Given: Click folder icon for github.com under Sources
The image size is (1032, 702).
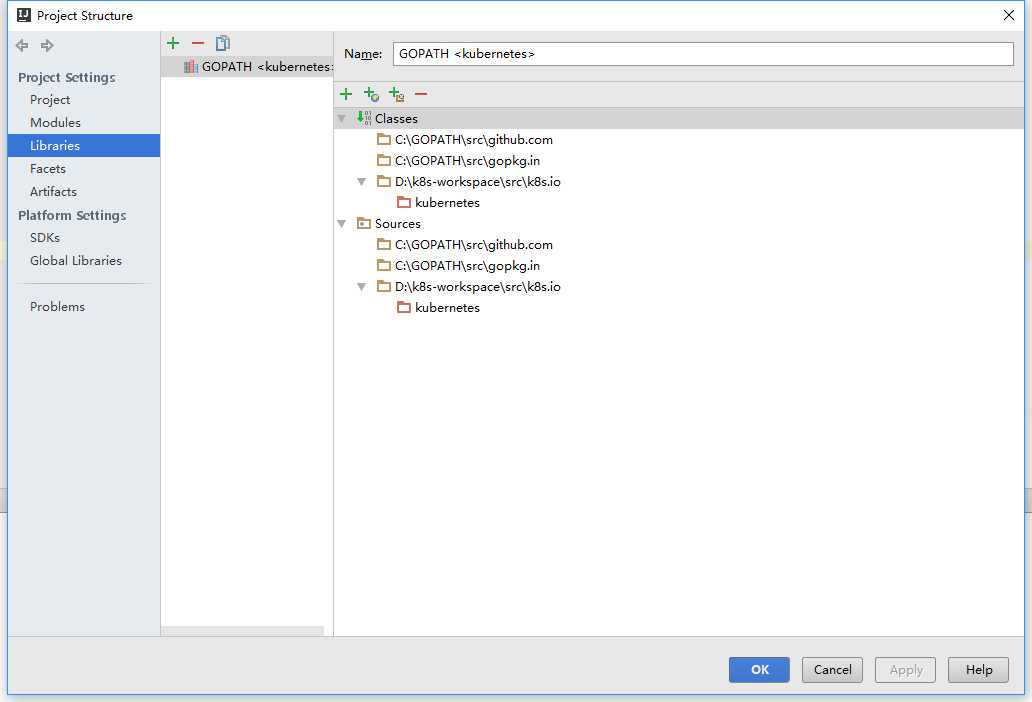Looking at the screenshot, I should coord(384,245).
